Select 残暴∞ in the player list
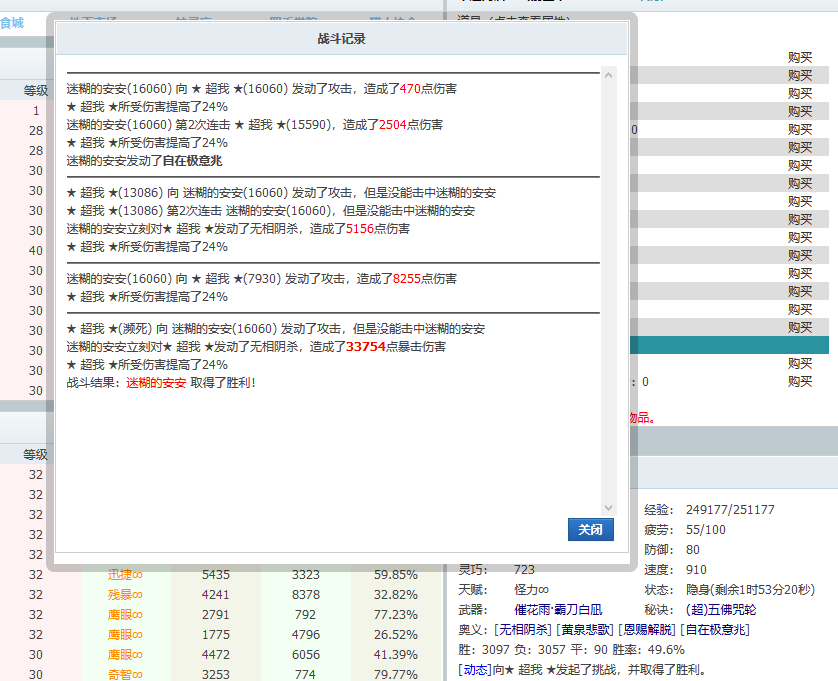The width and height of the screenshot is (838, 681). [x=126, y=594]
